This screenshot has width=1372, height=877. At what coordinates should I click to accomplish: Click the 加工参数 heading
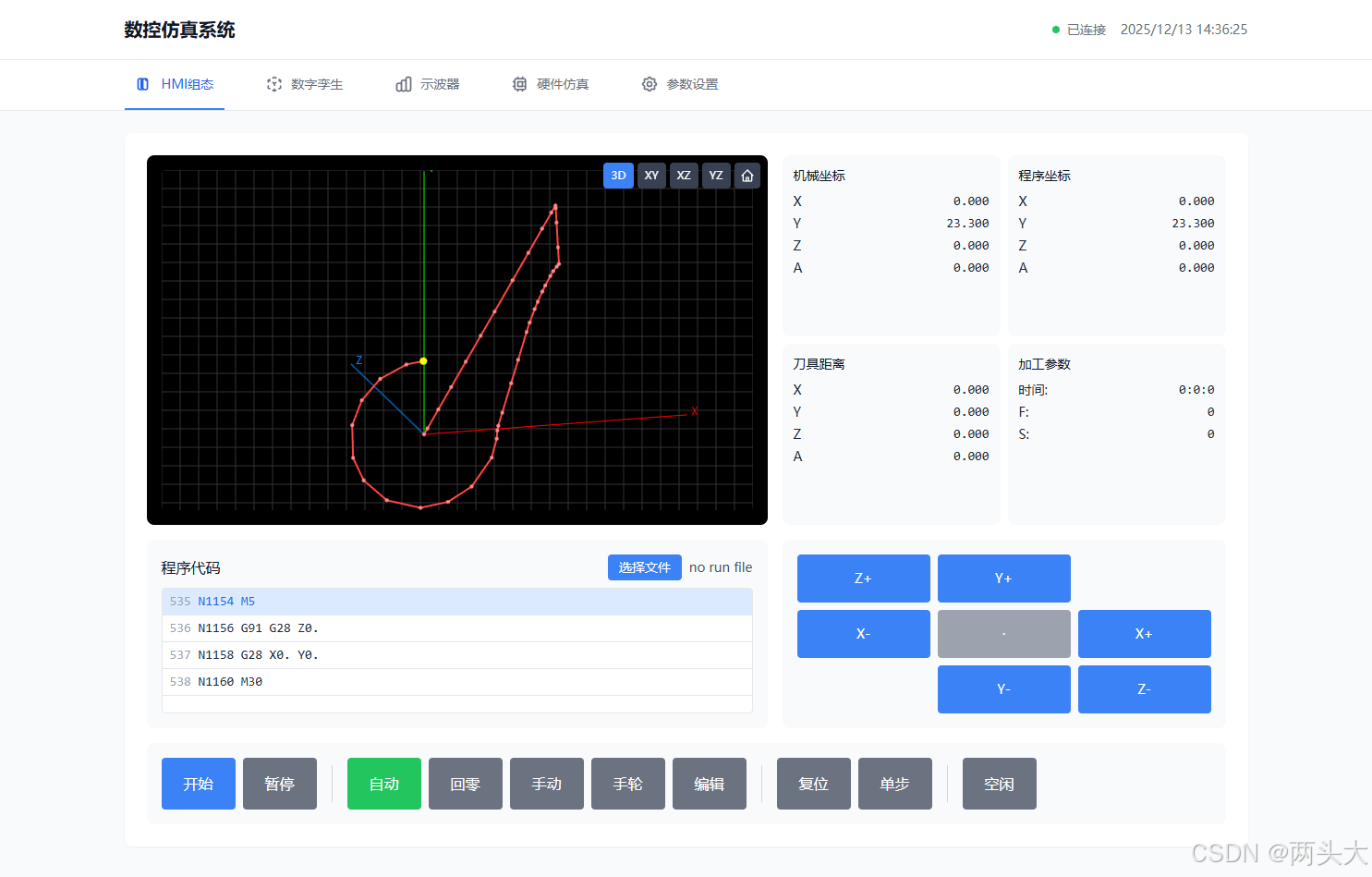coord(1045,364)
